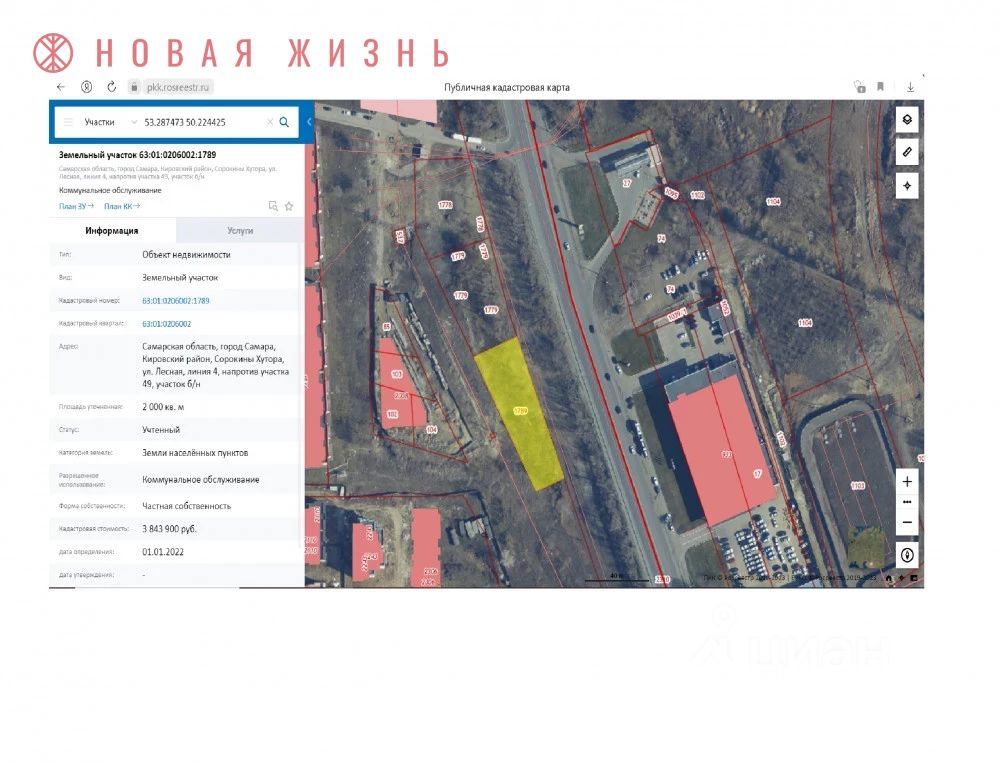Open the three-dots zoom options button
Screen dimensions: 1000x764
pos(907,502)
